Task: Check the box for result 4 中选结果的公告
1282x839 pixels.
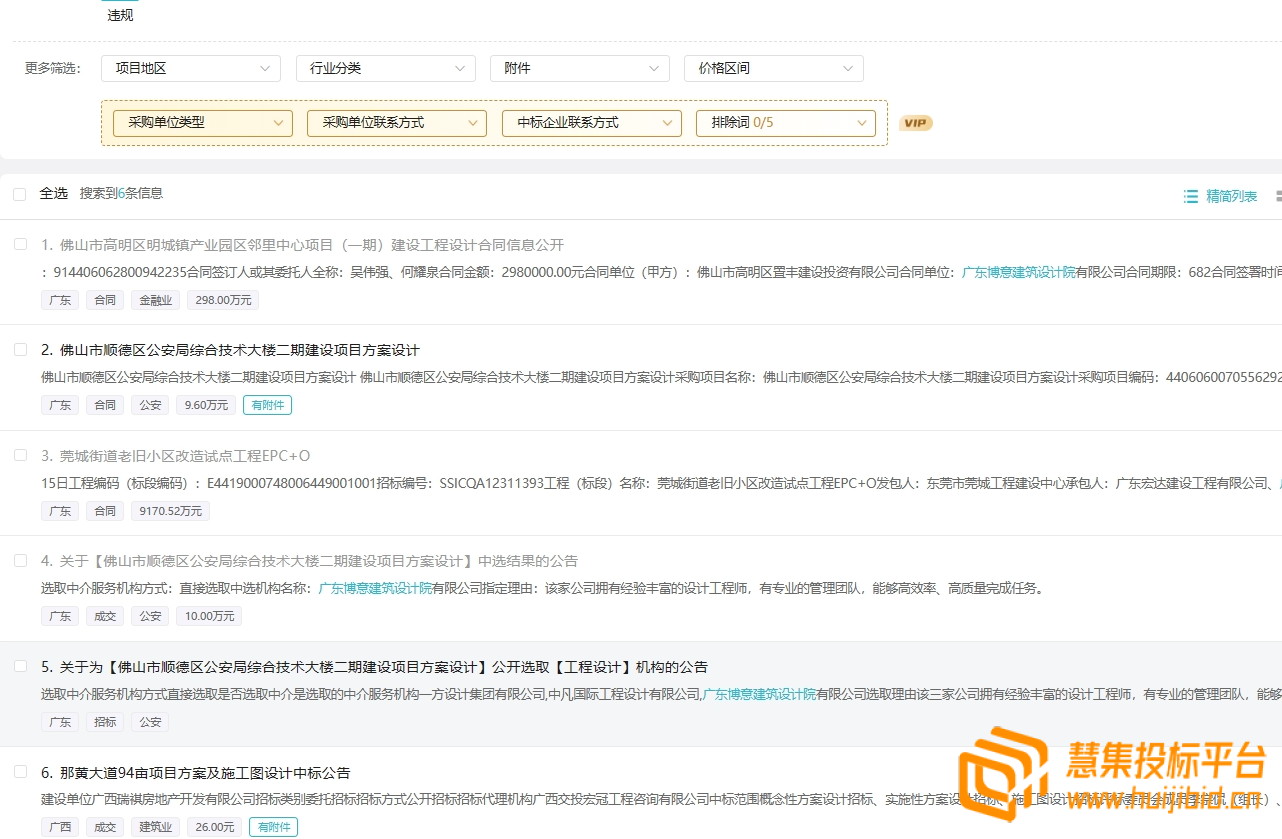Action: (20, 560)
